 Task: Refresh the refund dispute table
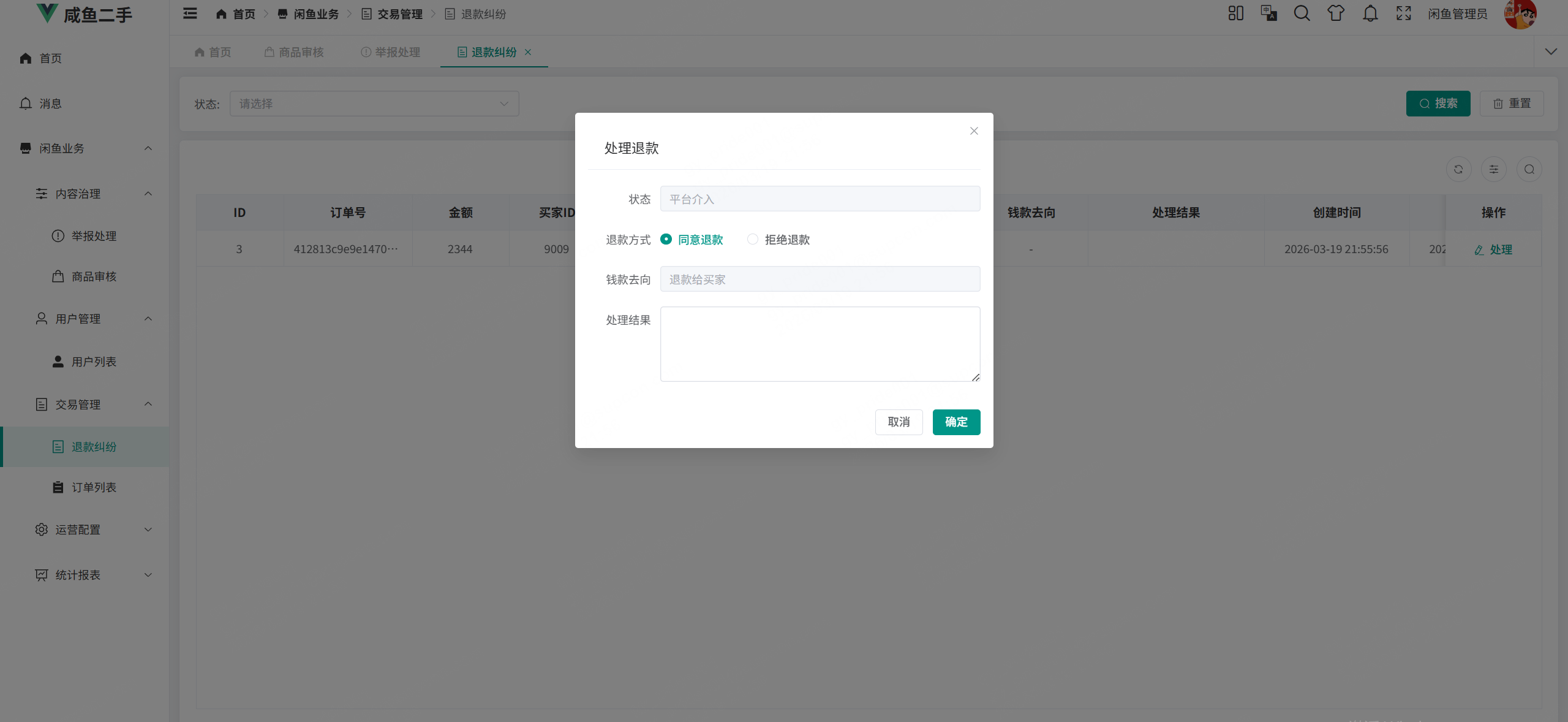(x=1458, y=169)
